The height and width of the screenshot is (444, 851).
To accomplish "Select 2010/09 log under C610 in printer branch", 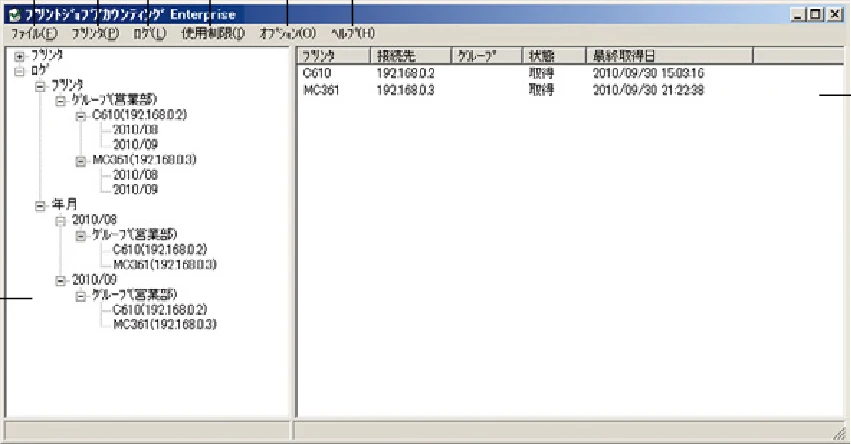I will (135, 144).
